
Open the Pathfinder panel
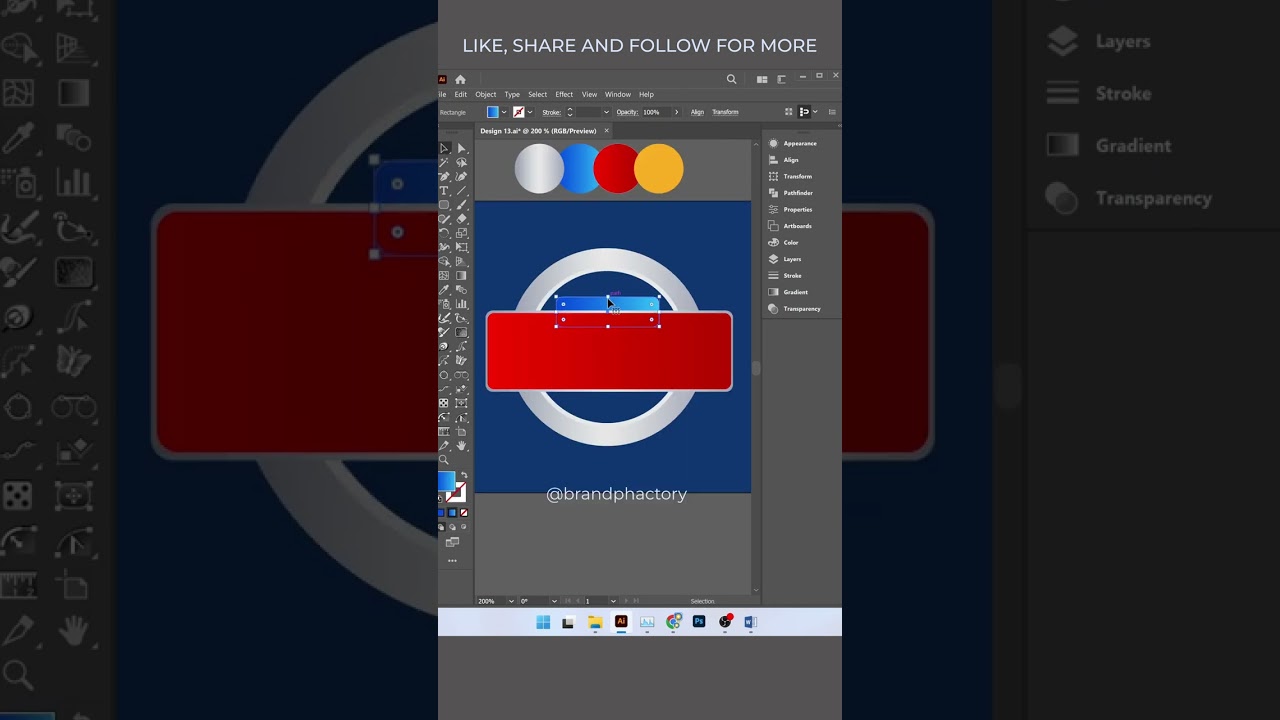click(790, 193)
